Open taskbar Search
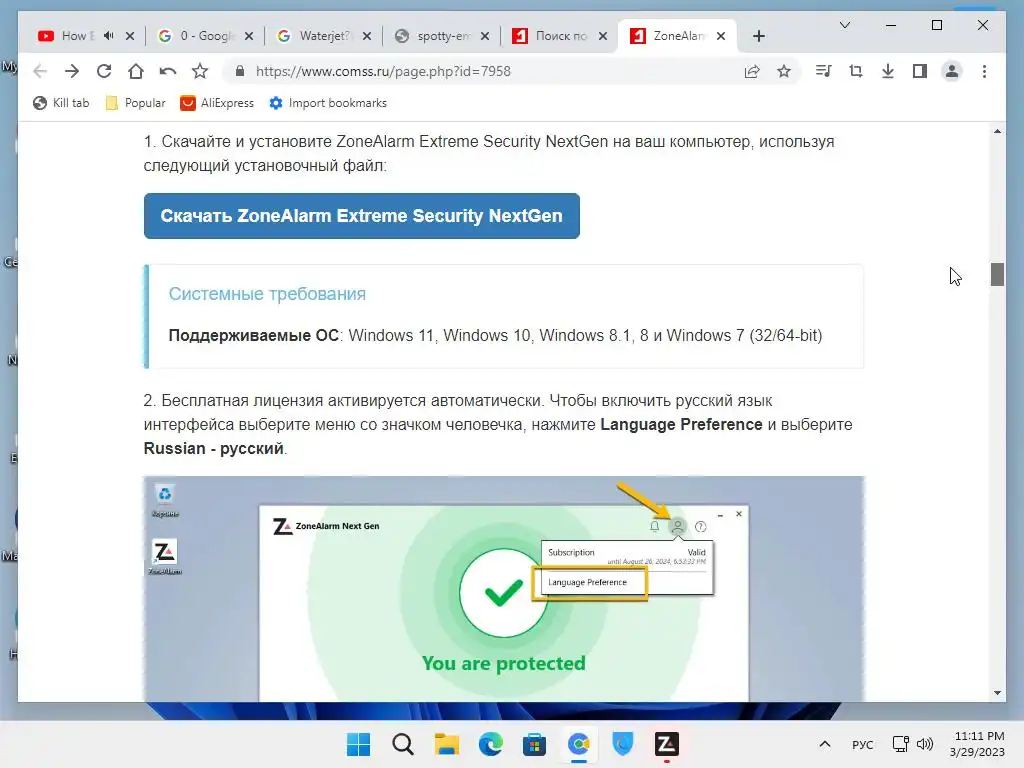This screenshot has width=1024, height=768. [402, 744]
